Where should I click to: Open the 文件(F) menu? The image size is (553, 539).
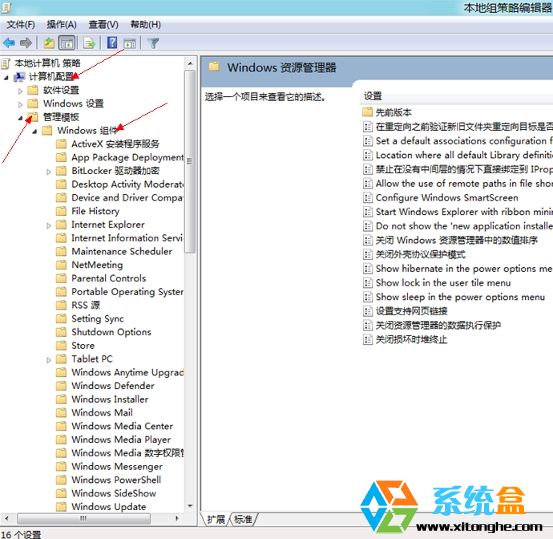pos(21,25)
